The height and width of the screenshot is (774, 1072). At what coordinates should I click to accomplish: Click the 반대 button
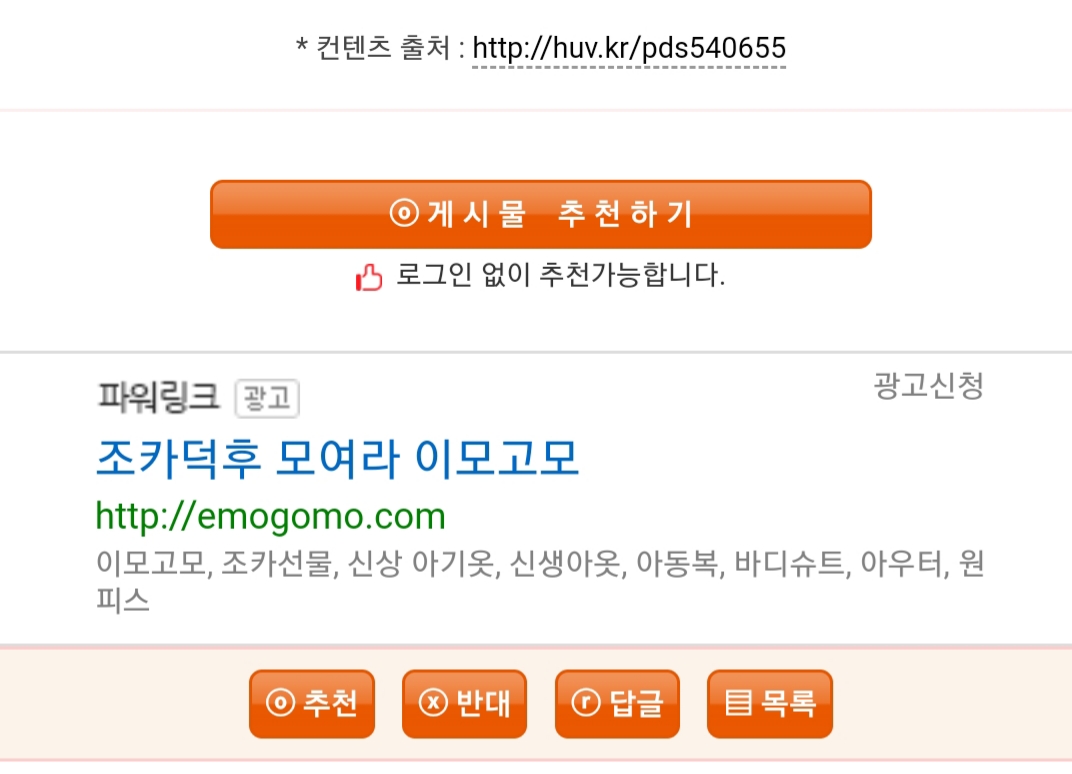pyautogui.click(x=464, y=704)
